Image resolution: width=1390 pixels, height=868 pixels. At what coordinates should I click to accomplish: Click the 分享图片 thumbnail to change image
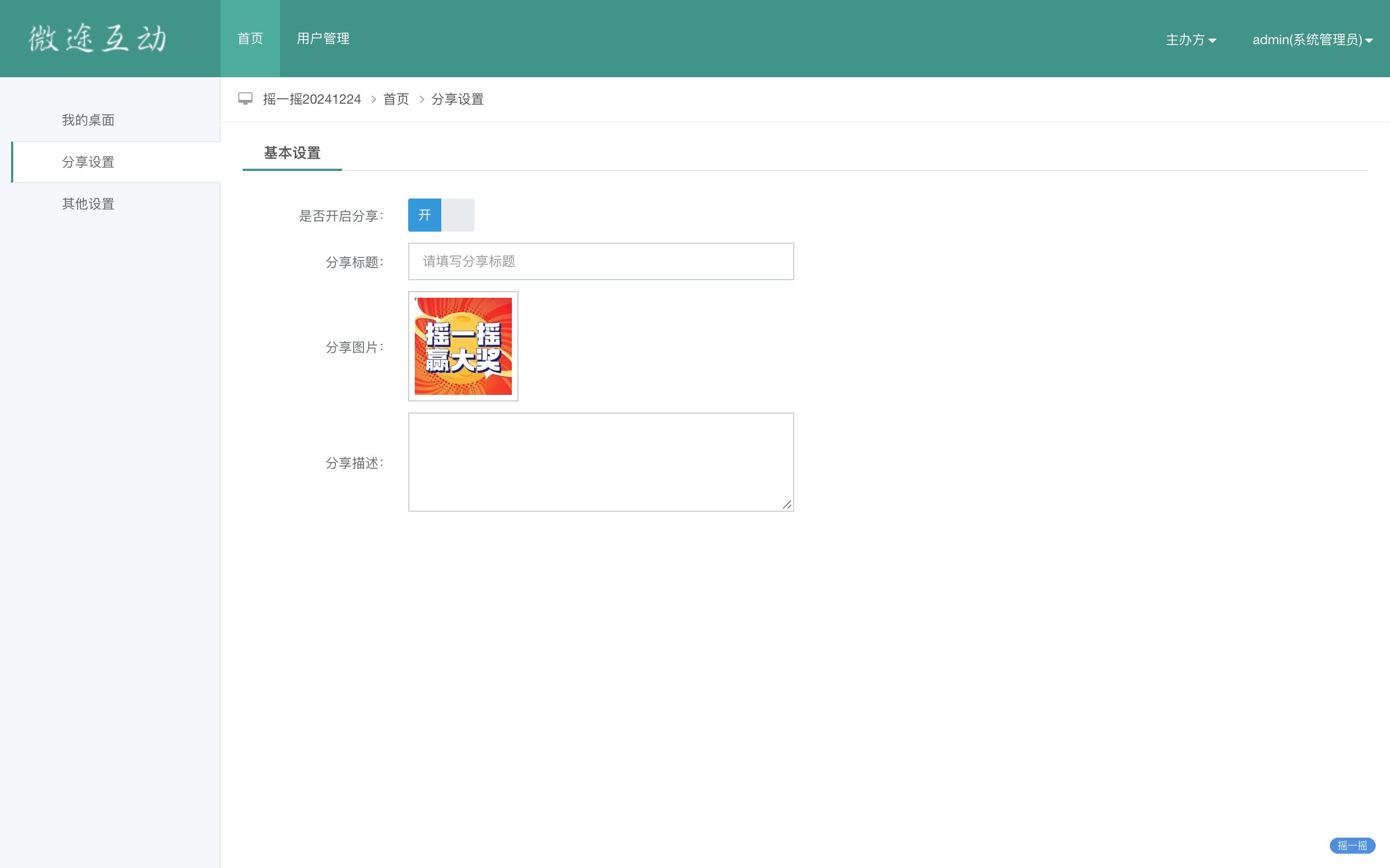tap(463, 346)
